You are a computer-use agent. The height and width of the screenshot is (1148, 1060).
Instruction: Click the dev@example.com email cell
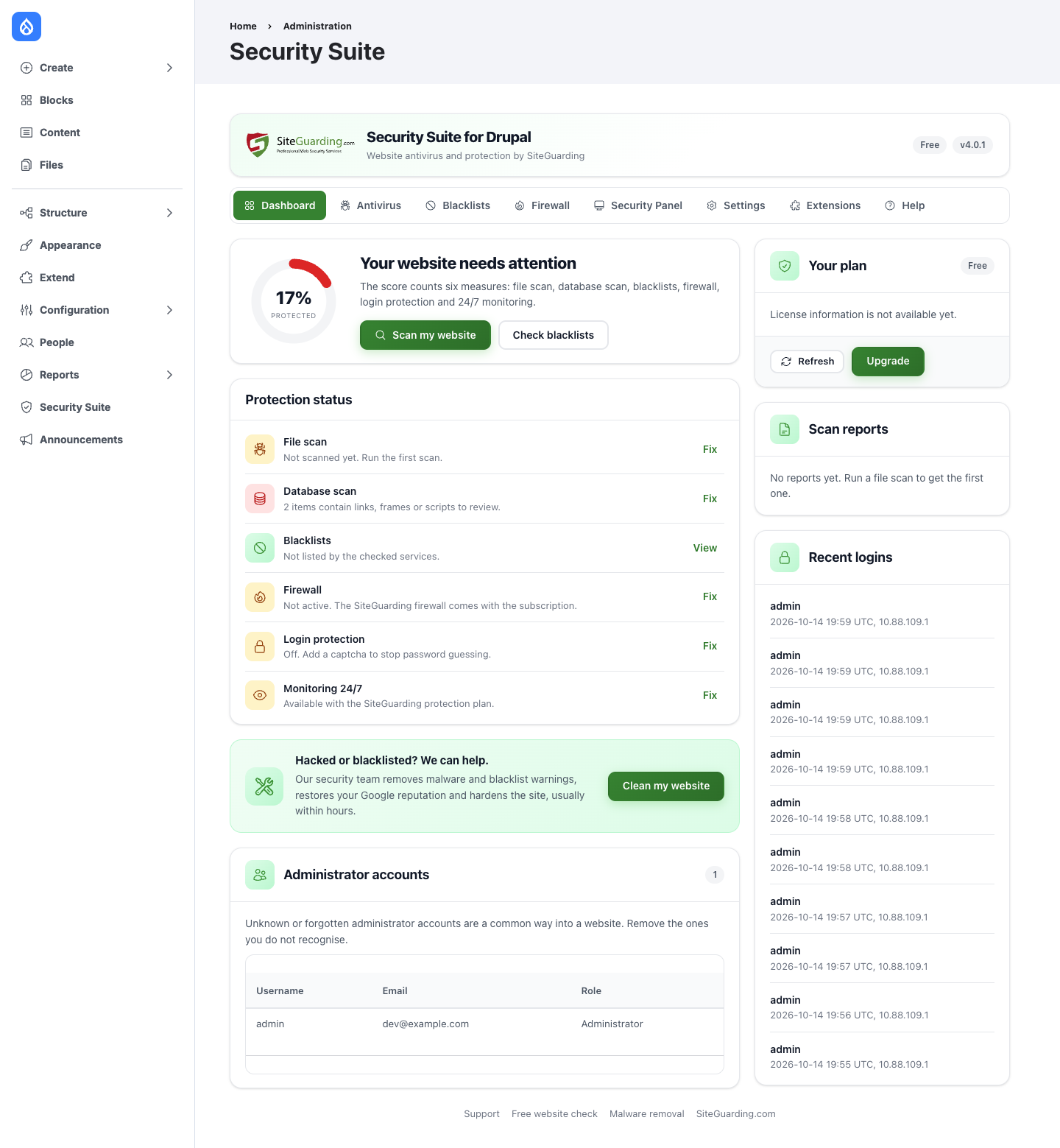425,1024
